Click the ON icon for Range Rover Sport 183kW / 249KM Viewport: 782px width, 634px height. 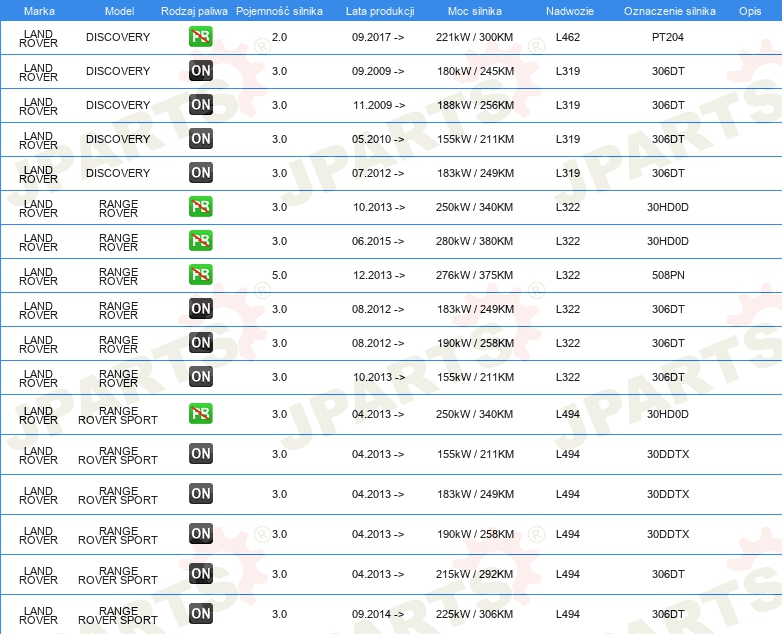click(x=200, y=493)
